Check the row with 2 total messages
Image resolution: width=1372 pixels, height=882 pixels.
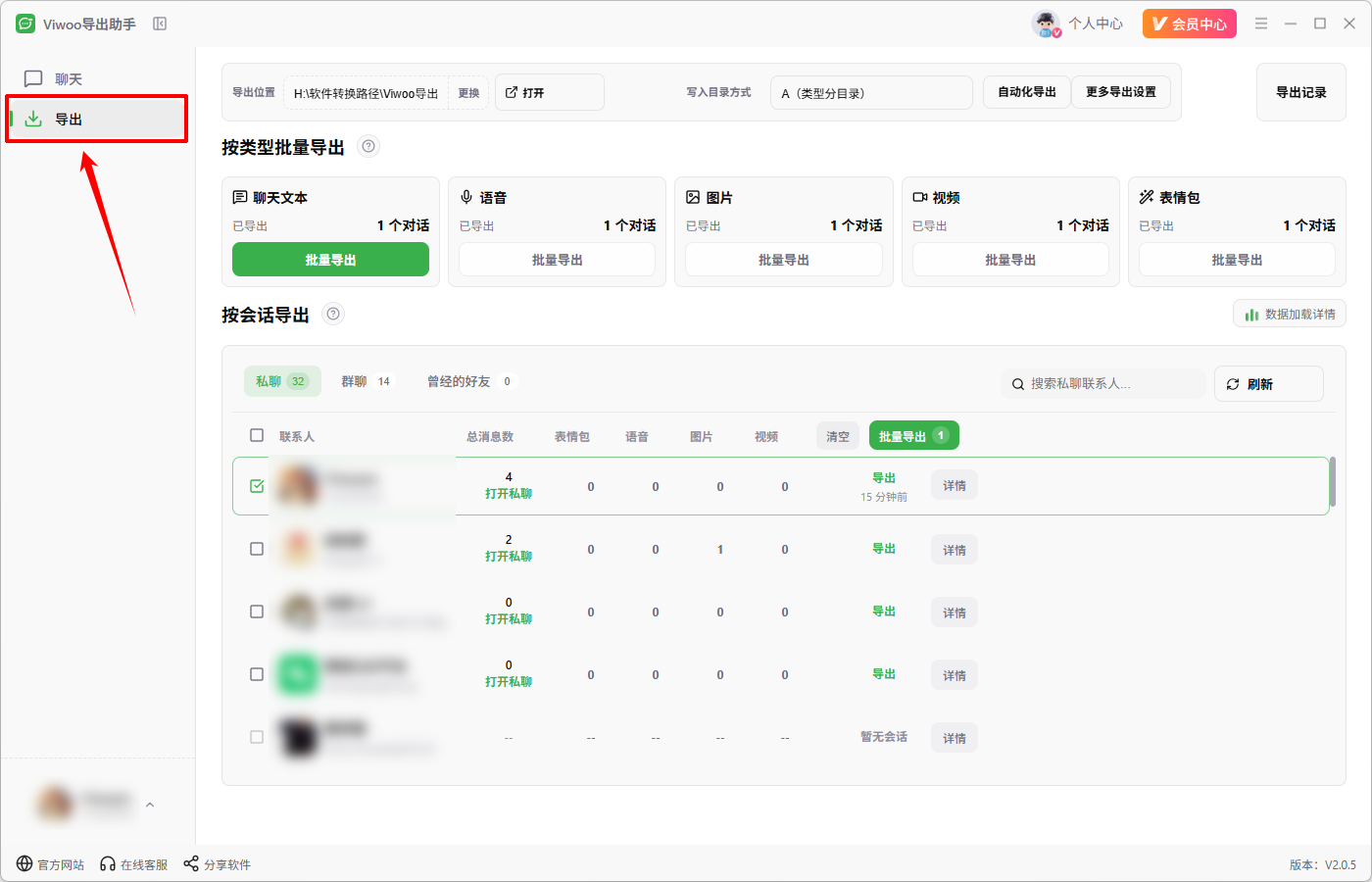click(257, 549)
